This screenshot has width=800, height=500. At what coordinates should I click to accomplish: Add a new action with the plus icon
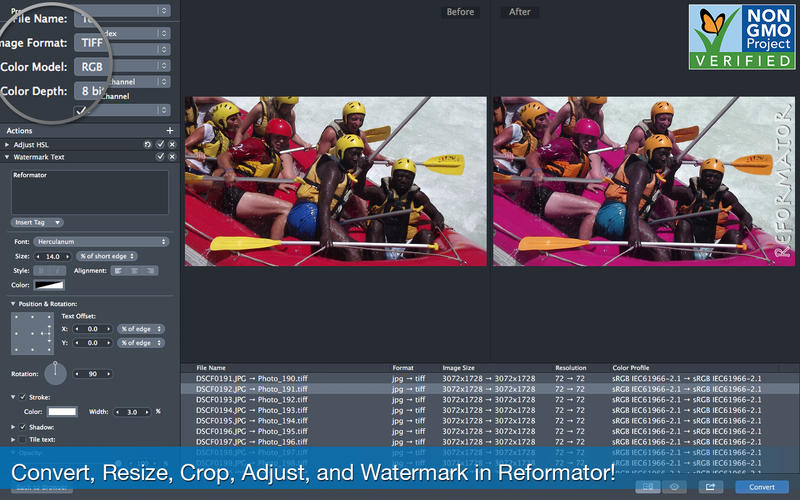click(x=170, y=131)
